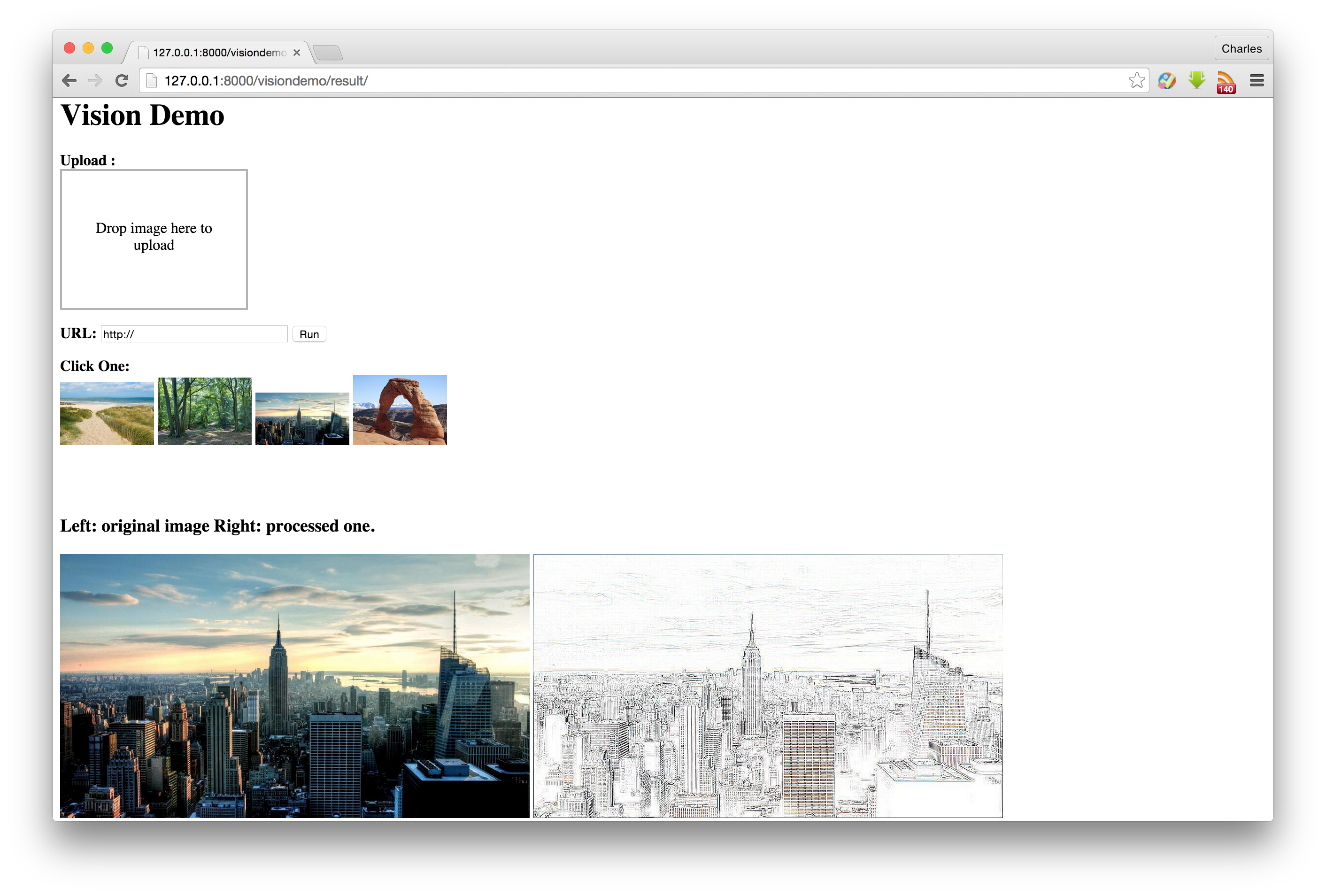Choose the forest trees sample thumbnail
1326x896 pixels.
(204, 411)
